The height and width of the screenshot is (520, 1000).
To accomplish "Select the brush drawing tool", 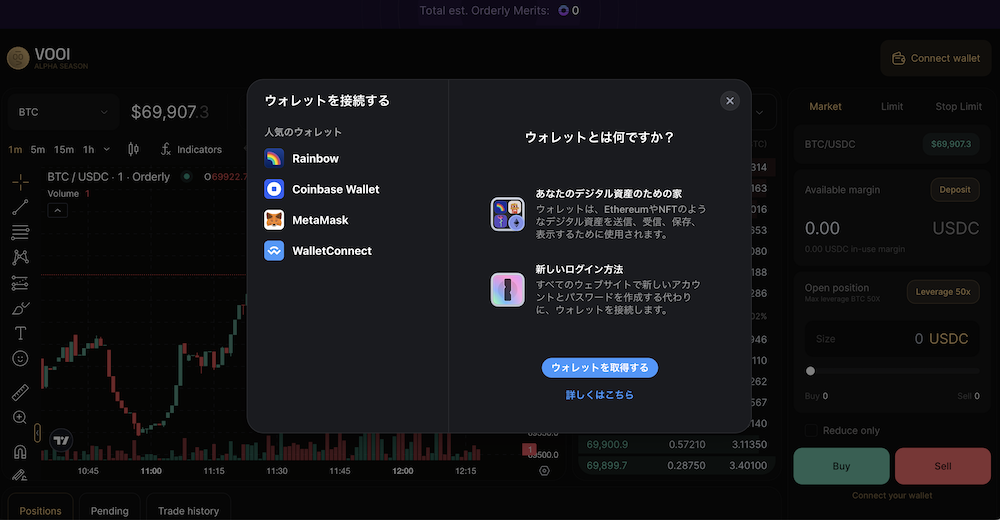I will click(x=20, y=308).
